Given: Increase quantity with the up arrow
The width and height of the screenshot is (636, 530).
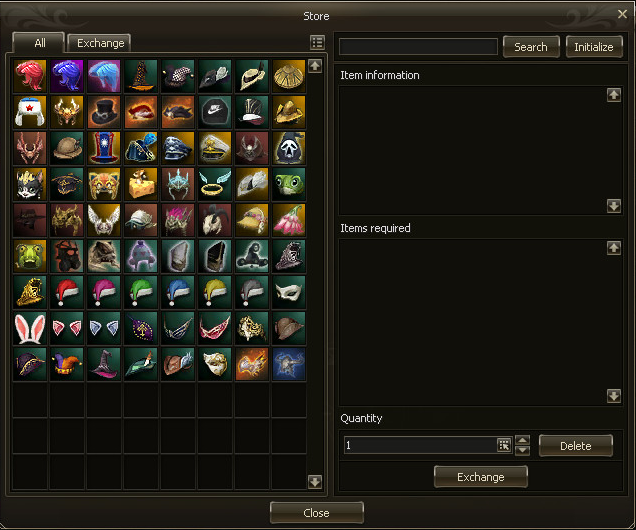Looking at the screenshot, I should point(522,440).
